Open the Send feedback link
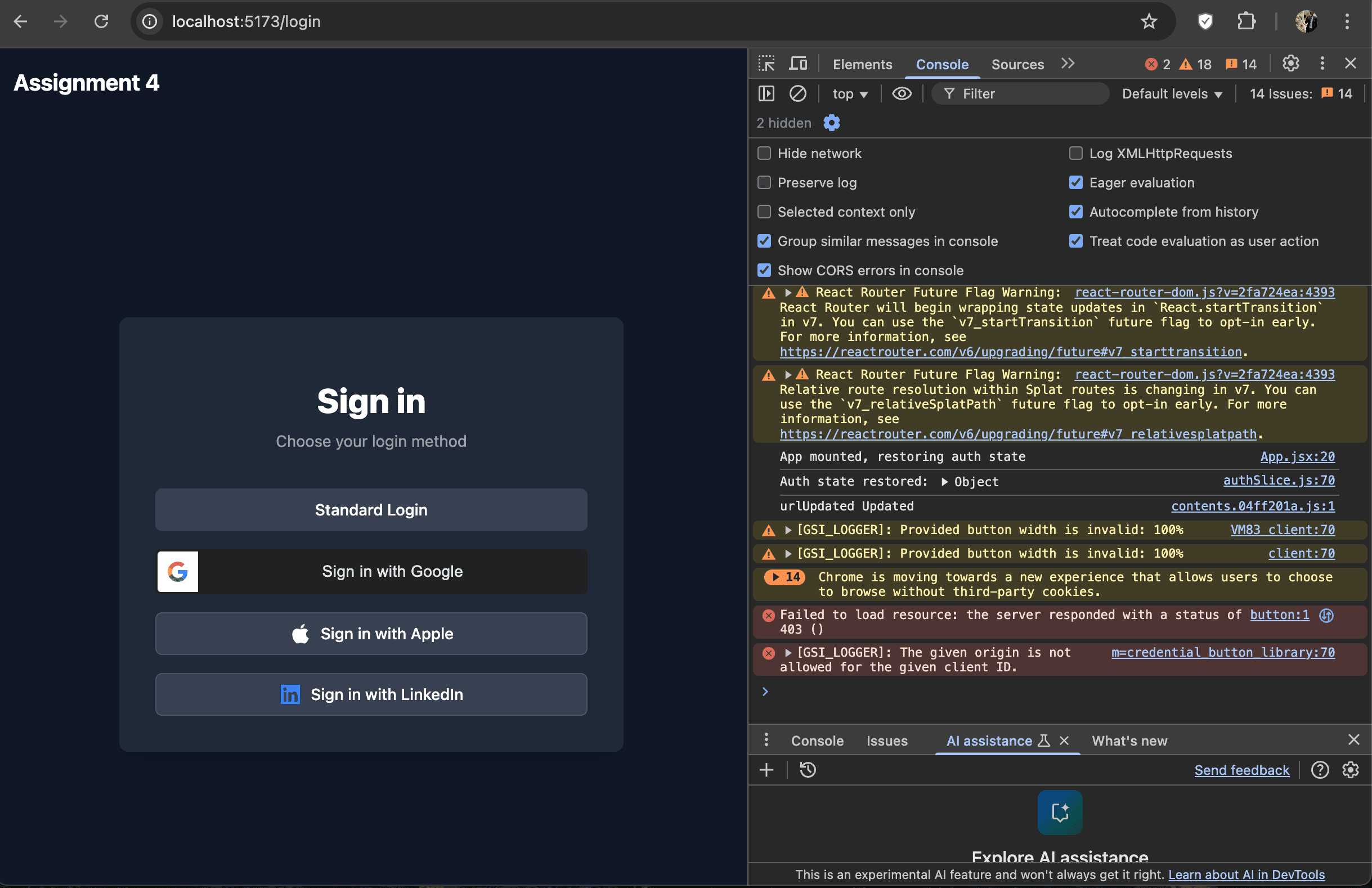1372x888 pixels. click(x=1241, y=770)
